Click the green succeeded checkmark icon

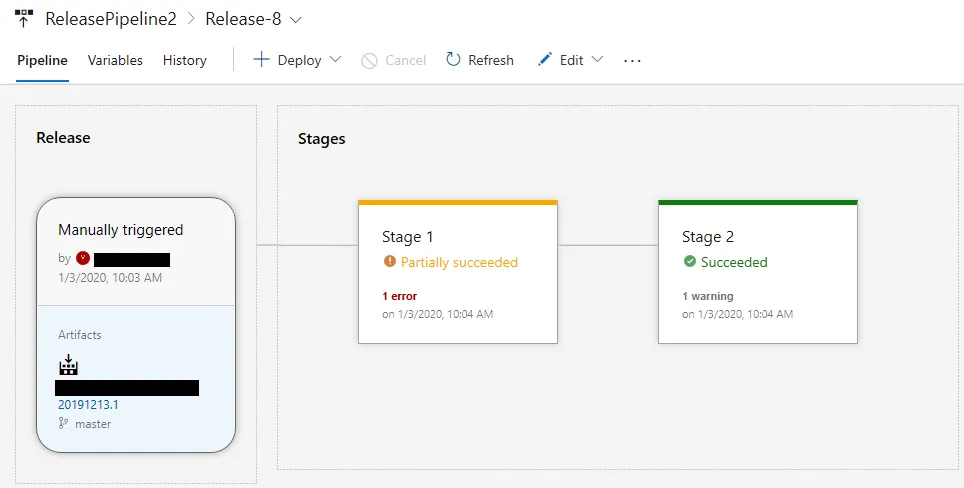point(689,262)
